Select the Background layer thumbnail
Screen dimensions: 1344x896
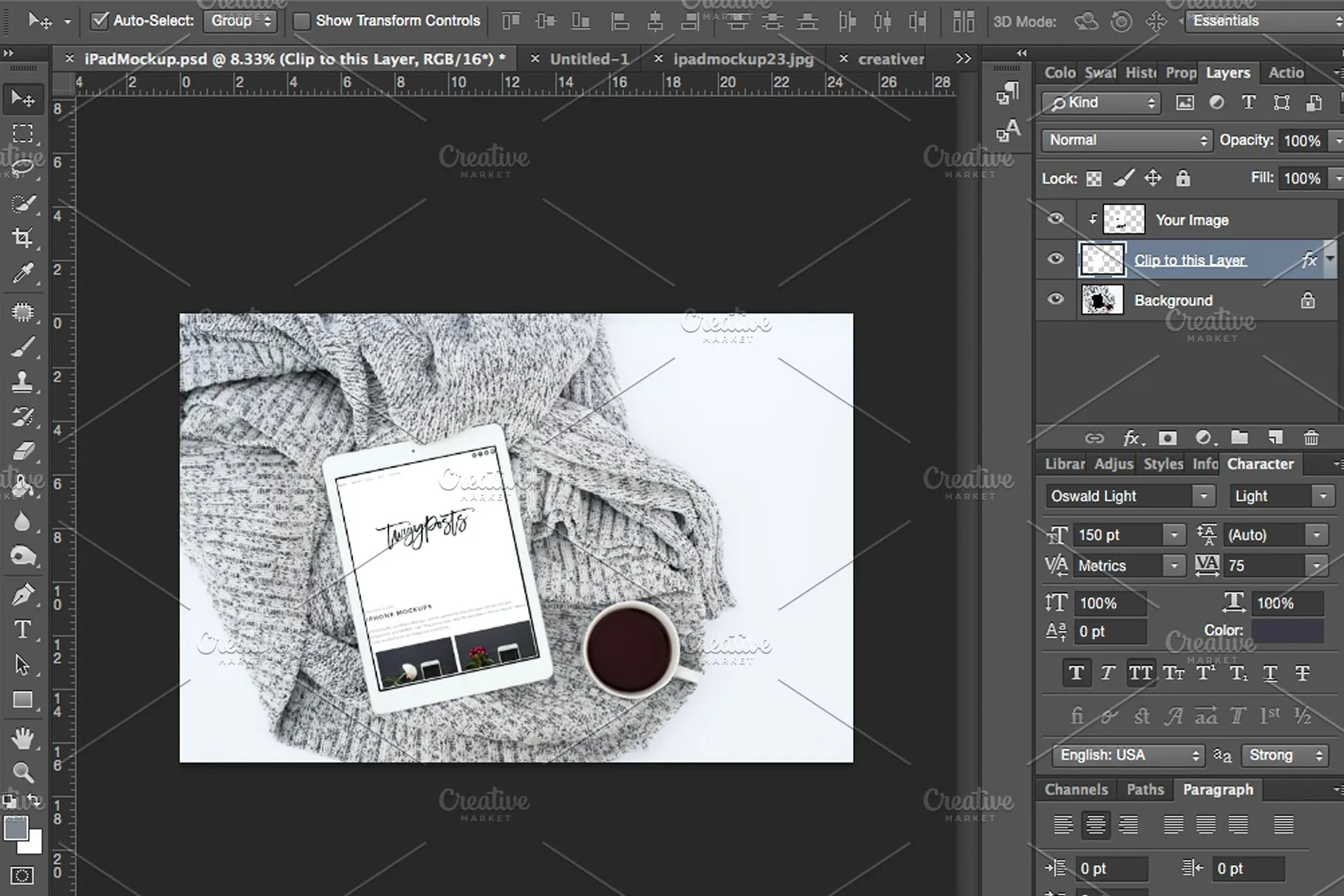click(1103, 300)
